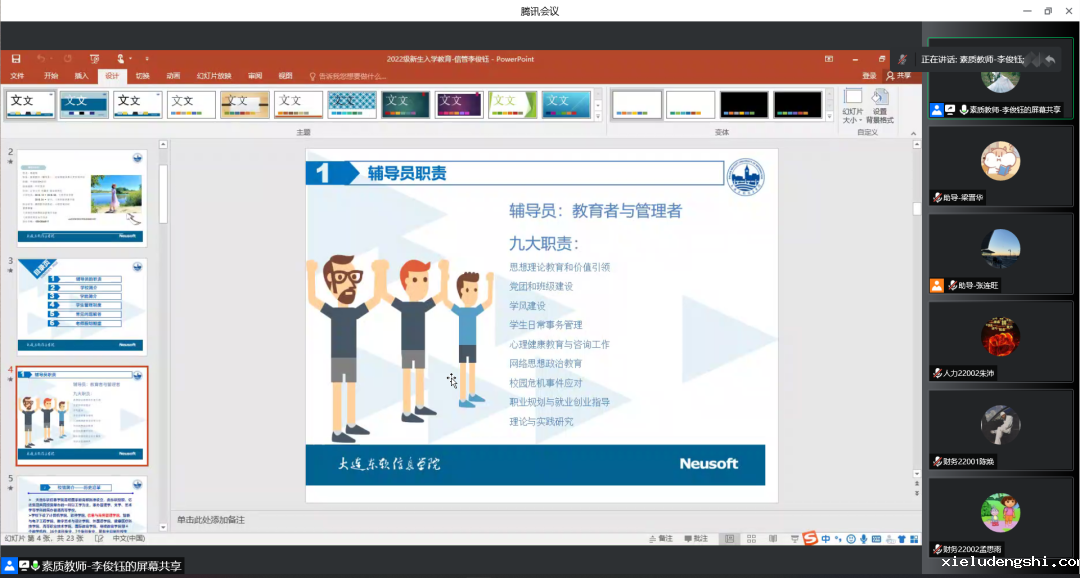Toggle Sogou Chinese/English mode (中)
Viewport: 1080px width, 578px height.
(825, 539)
